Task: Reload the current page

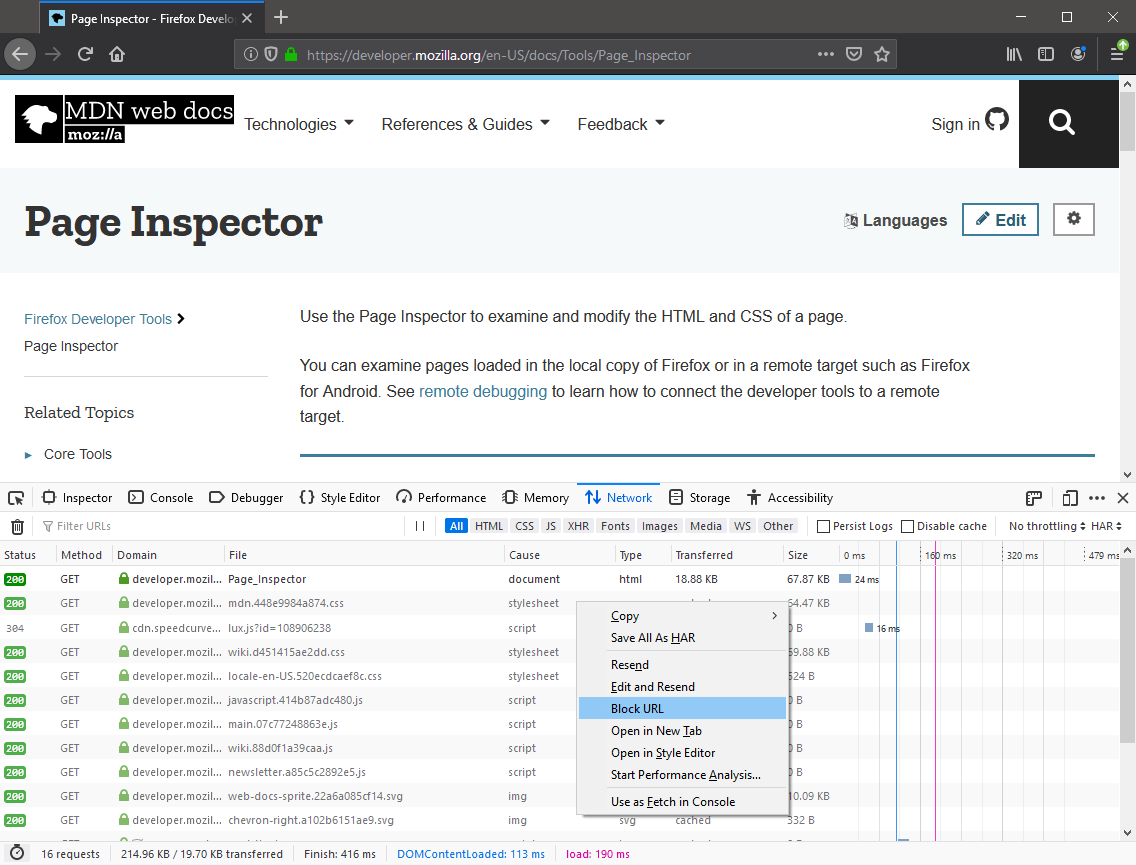Action: (85, 54)
